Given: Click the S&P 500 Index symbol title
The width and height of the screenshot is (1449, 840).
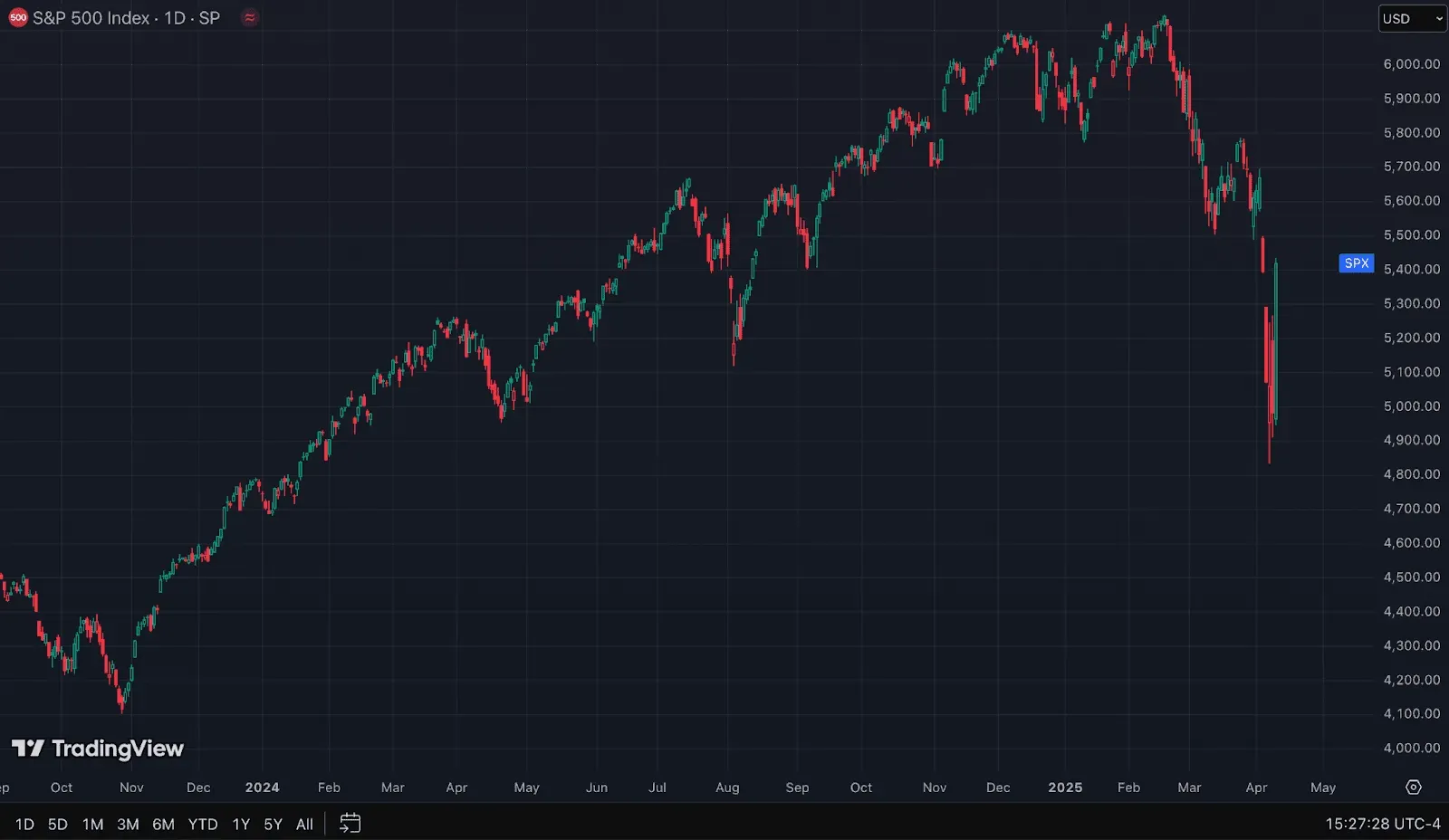Looking at the screenshot, I should [x=91, y=18].
